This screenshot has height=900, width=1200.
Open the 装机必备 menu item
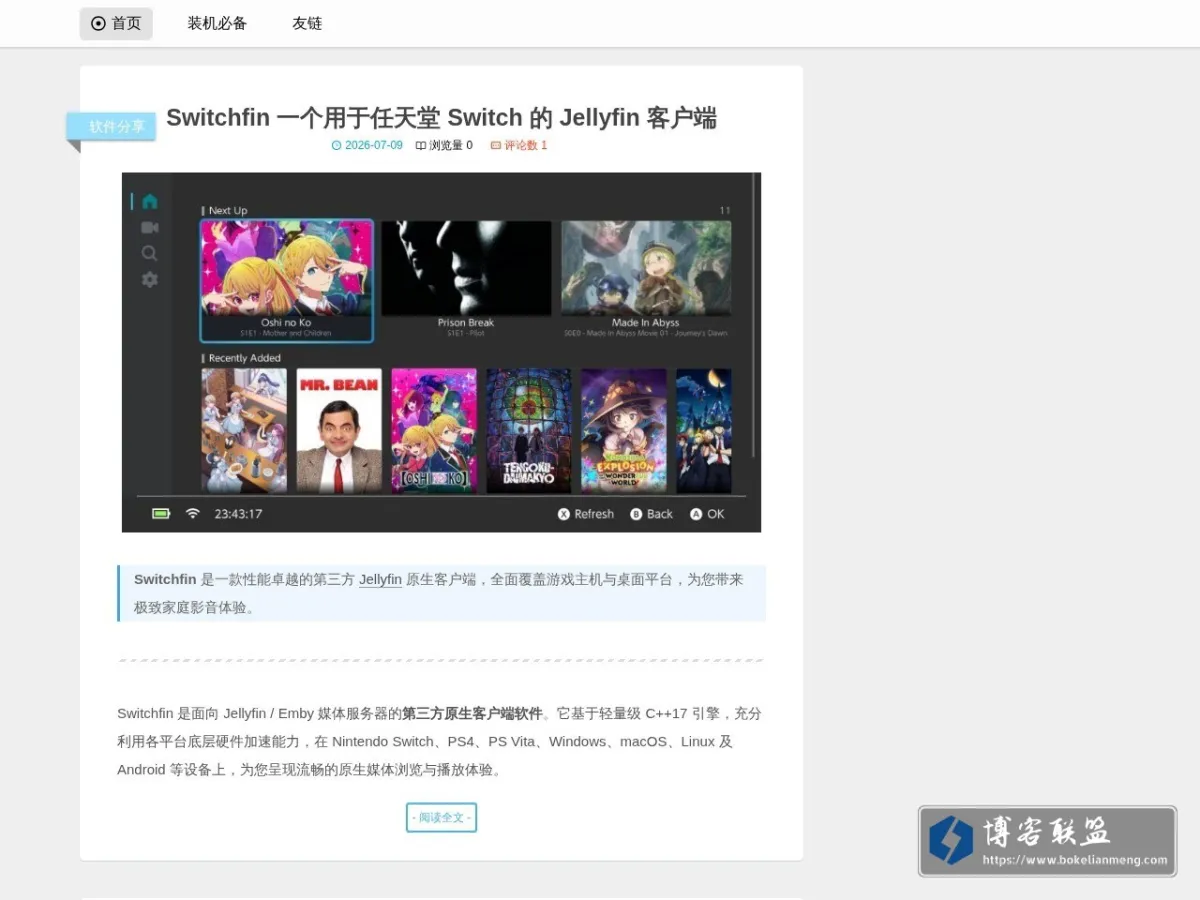217,23
